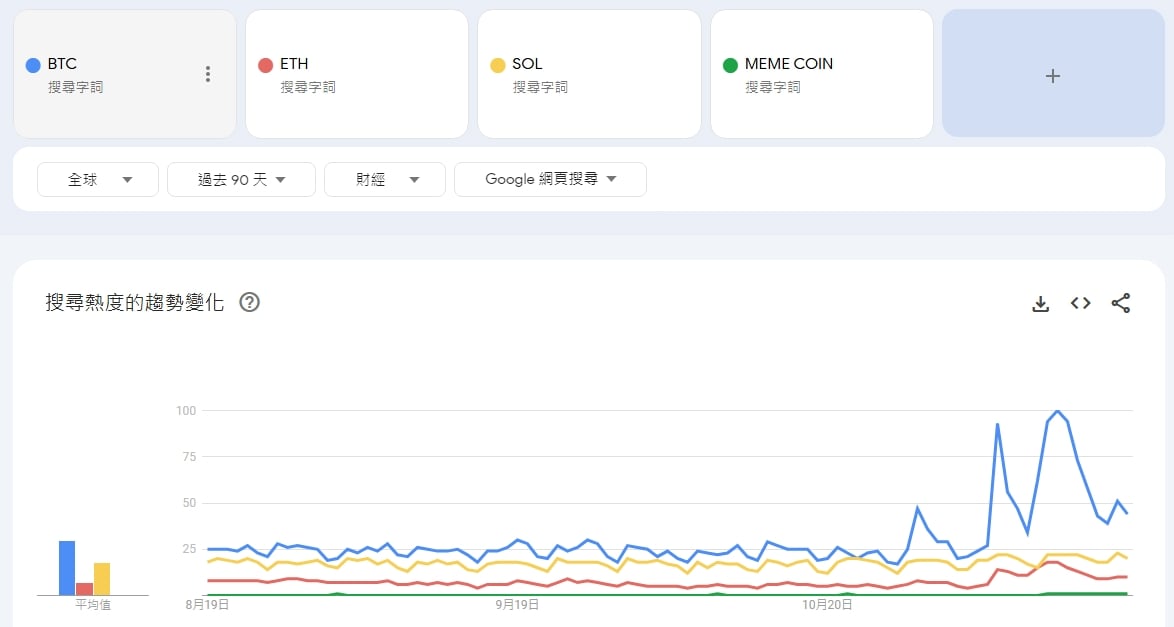Select the SOL search term card
1174x627 pixels.
(588, 74)
